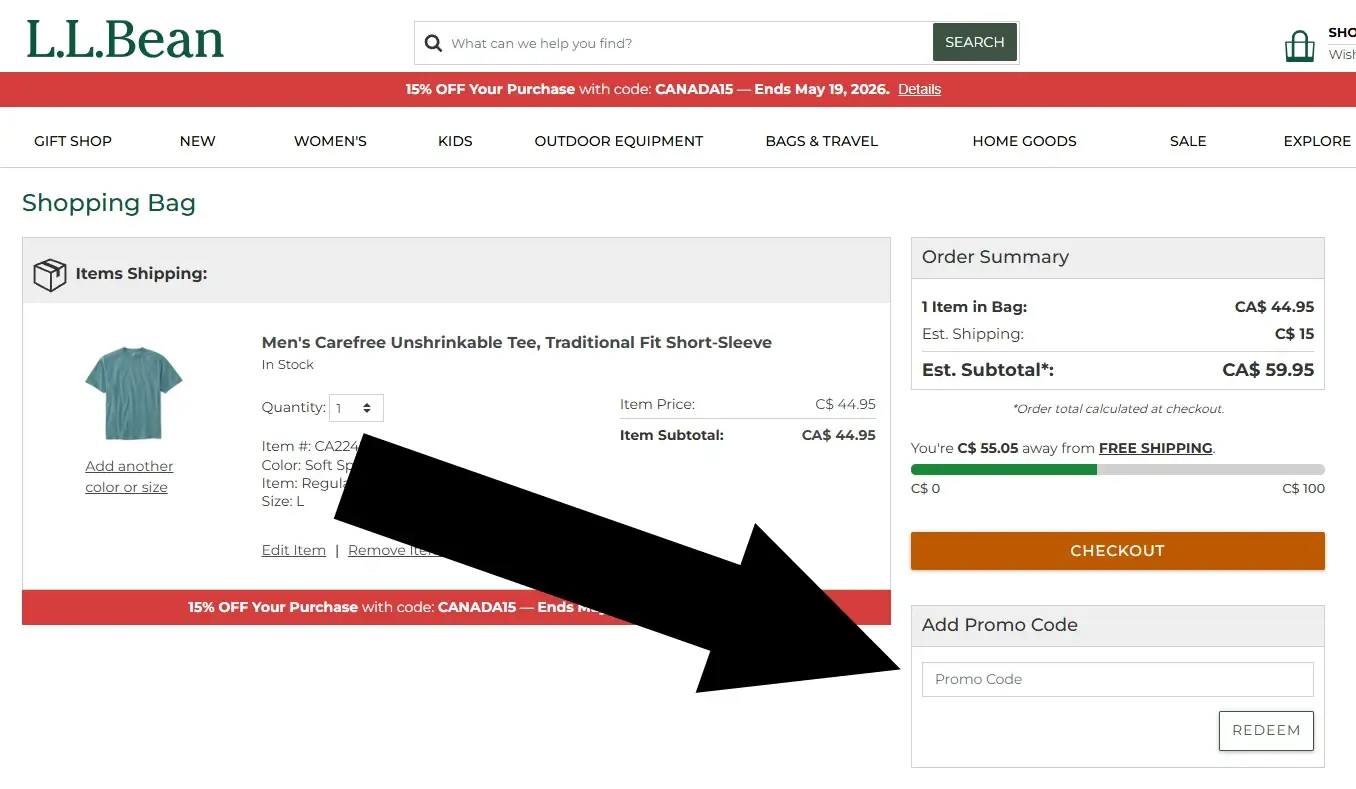
Task: Open the SALE menu
Action: (1188, 141)
